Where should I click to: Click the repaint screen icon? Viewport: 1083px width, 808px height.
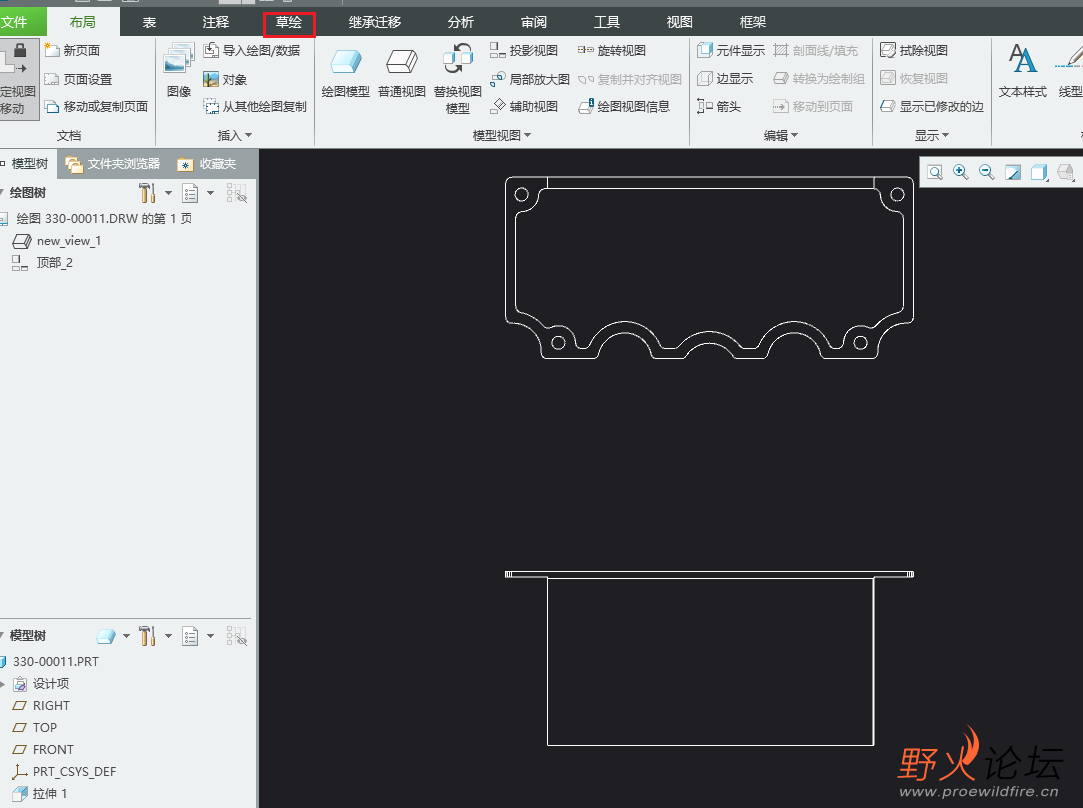click(x=1013, y=172)
